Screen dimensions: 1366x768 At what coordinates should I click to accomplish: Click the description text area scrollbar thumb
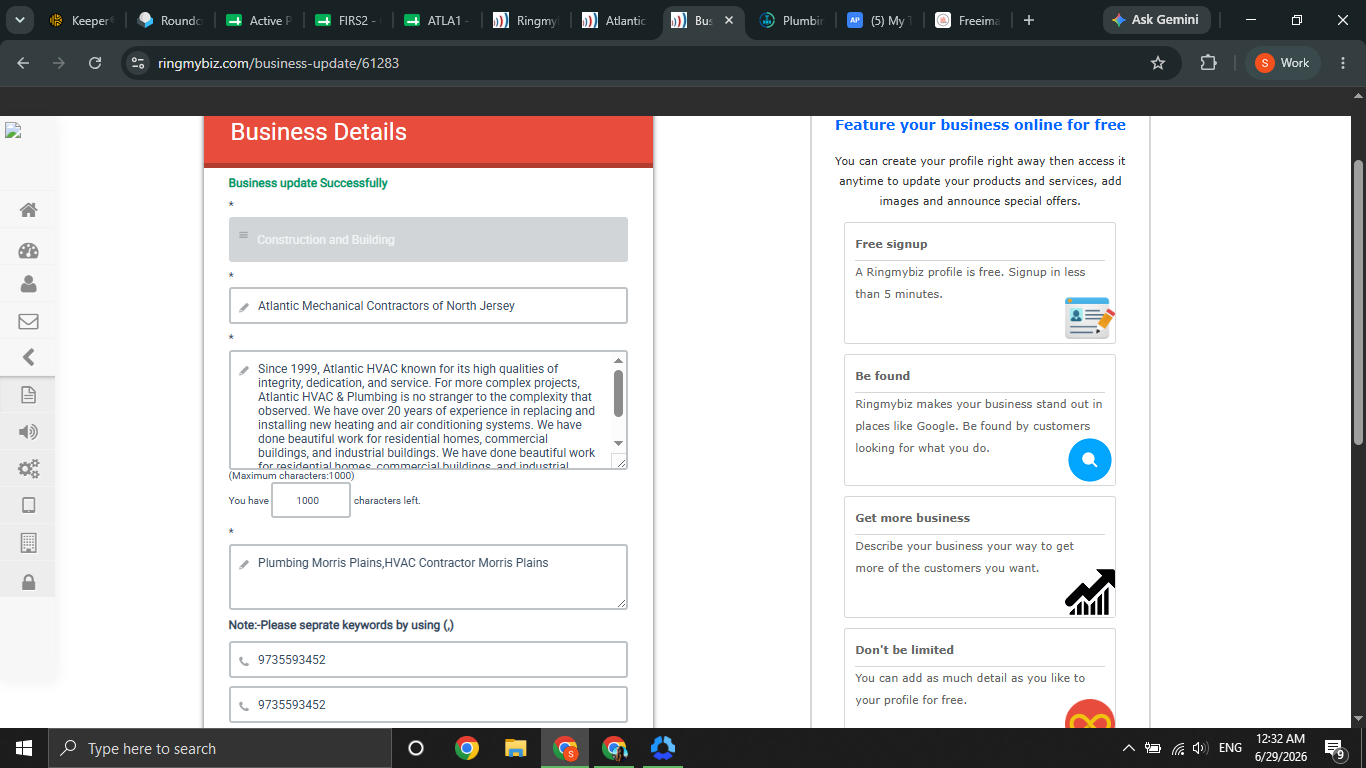pyautogui.click(x=618, y=393)
